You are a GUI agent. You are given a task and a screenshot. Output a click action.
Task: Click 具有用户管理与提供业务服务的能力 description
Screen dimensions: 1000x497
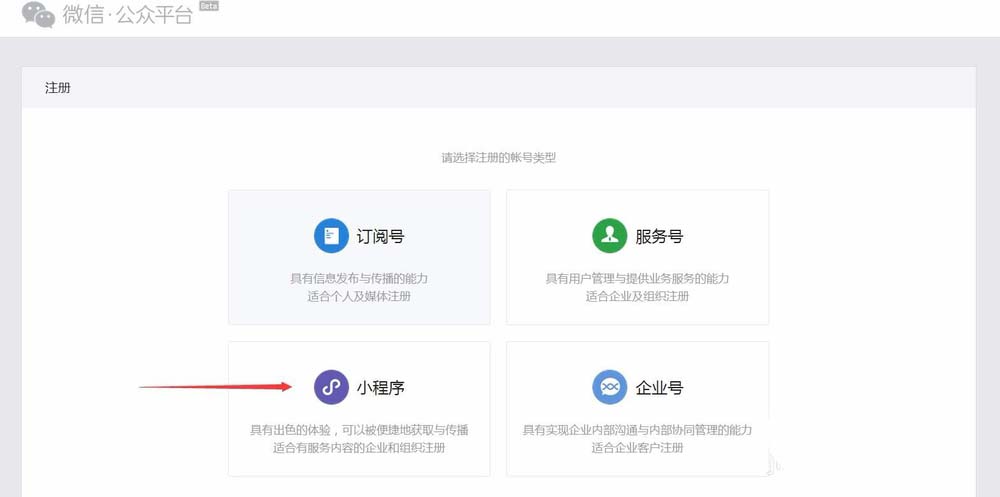[x=637, y=278]
